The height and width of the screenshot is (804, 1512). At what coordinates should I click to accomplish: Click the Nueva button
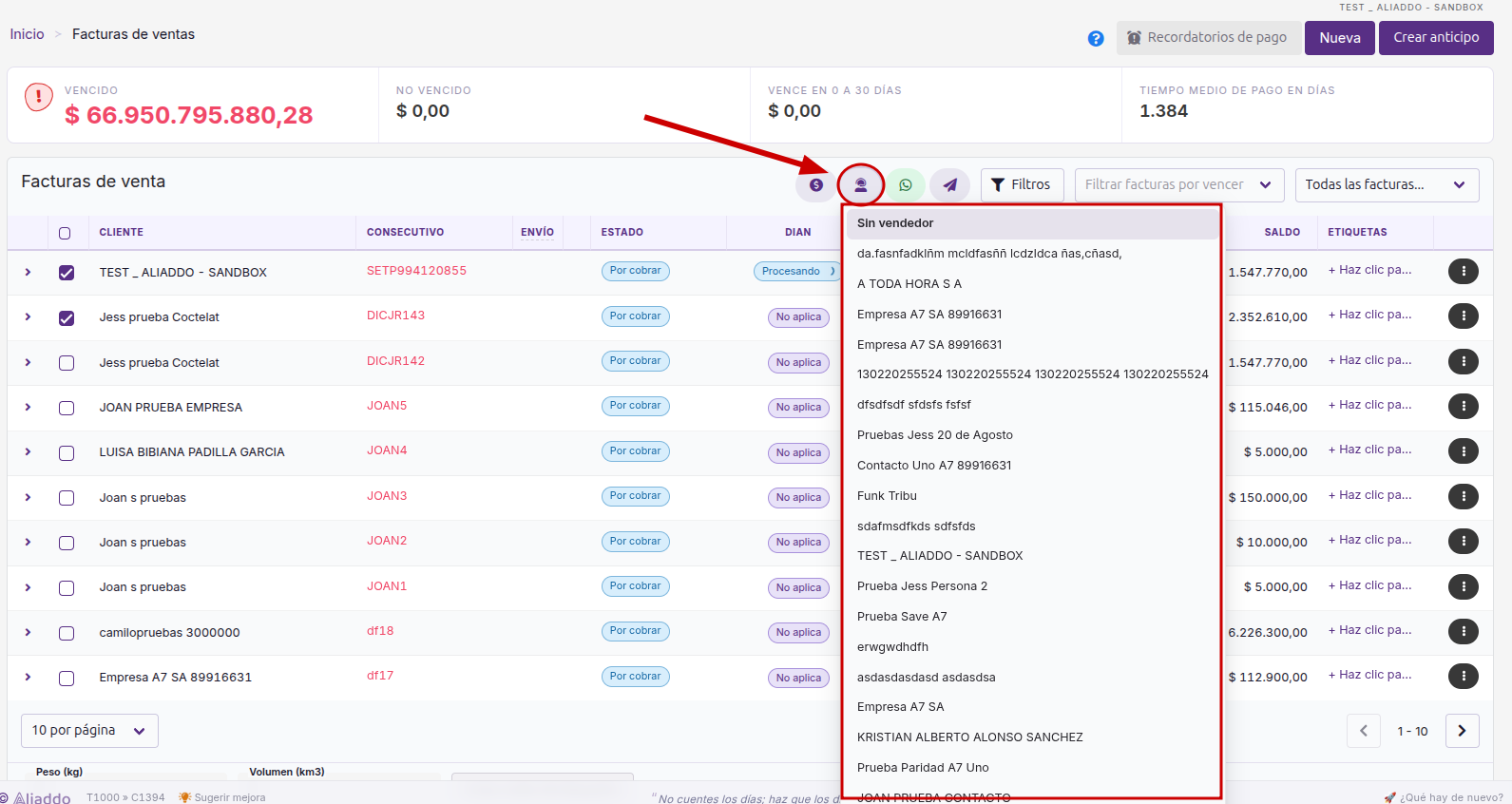(x=1339, y=38)
